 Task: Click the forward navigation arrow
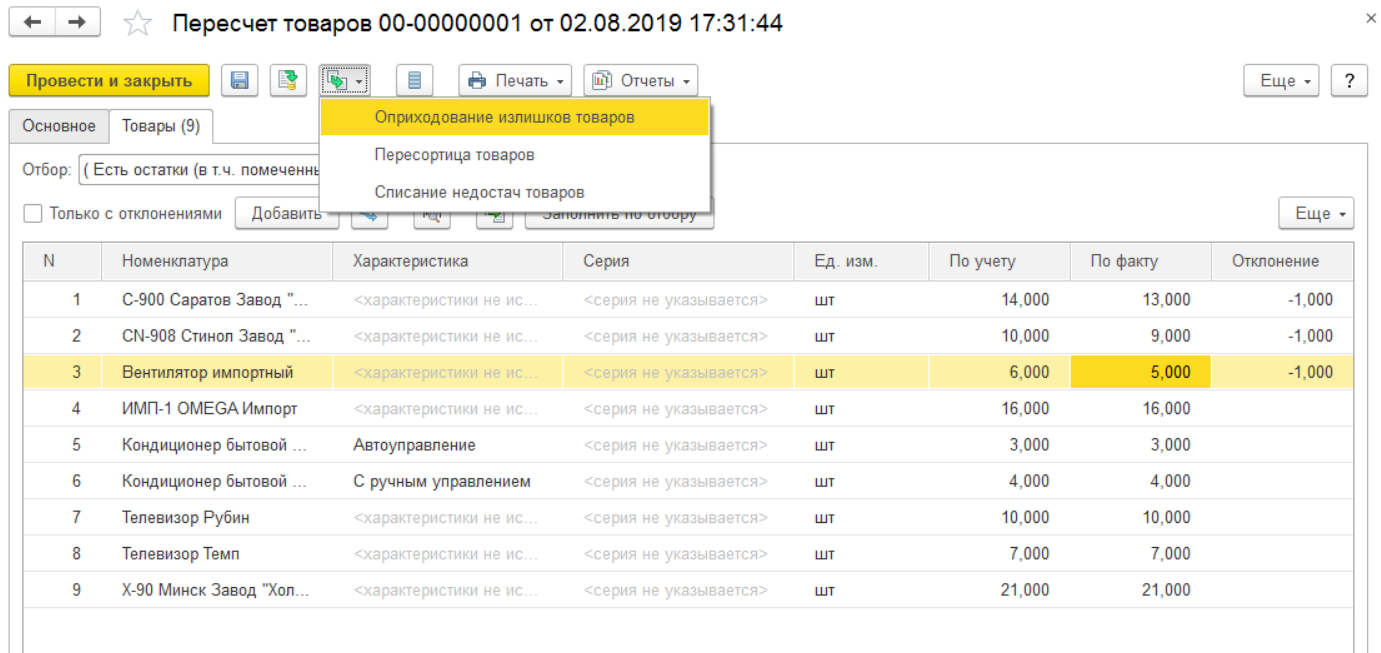tap(78, 23)
